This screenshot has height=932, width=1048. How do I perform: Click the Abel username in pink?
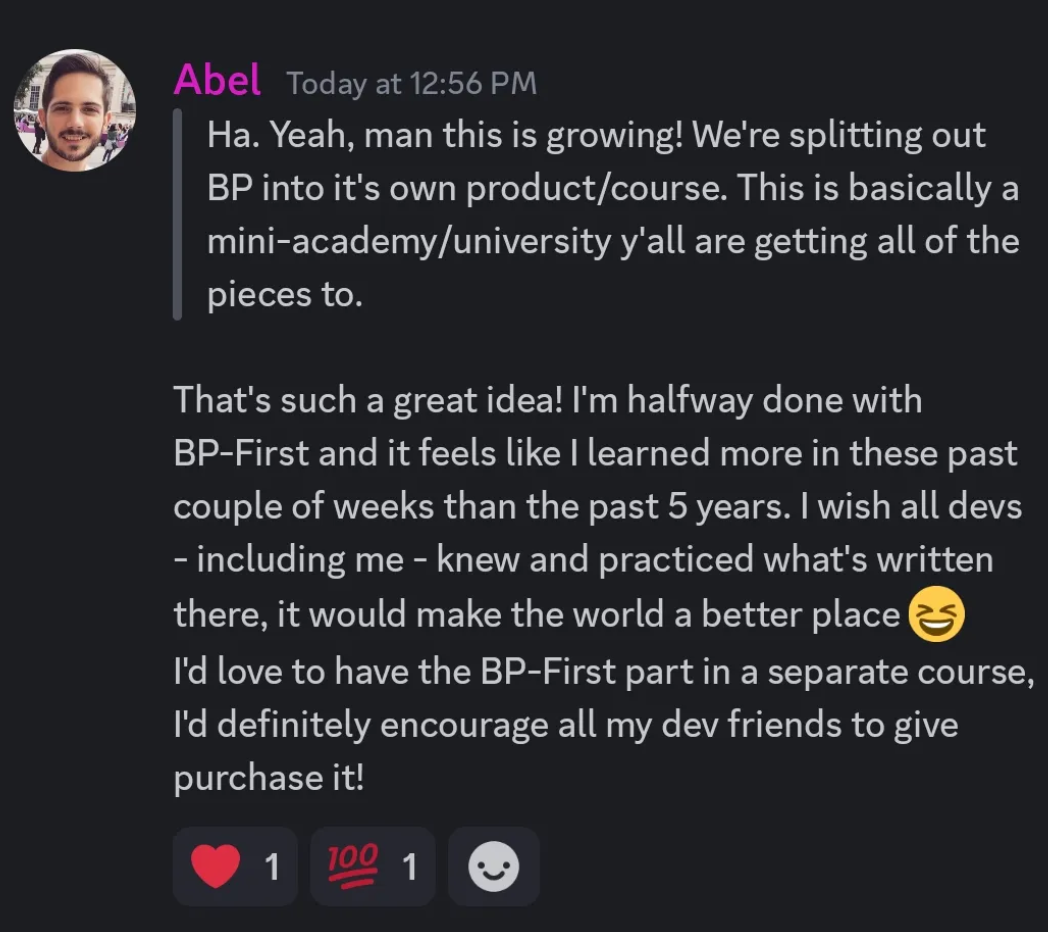tap(217, 80)
